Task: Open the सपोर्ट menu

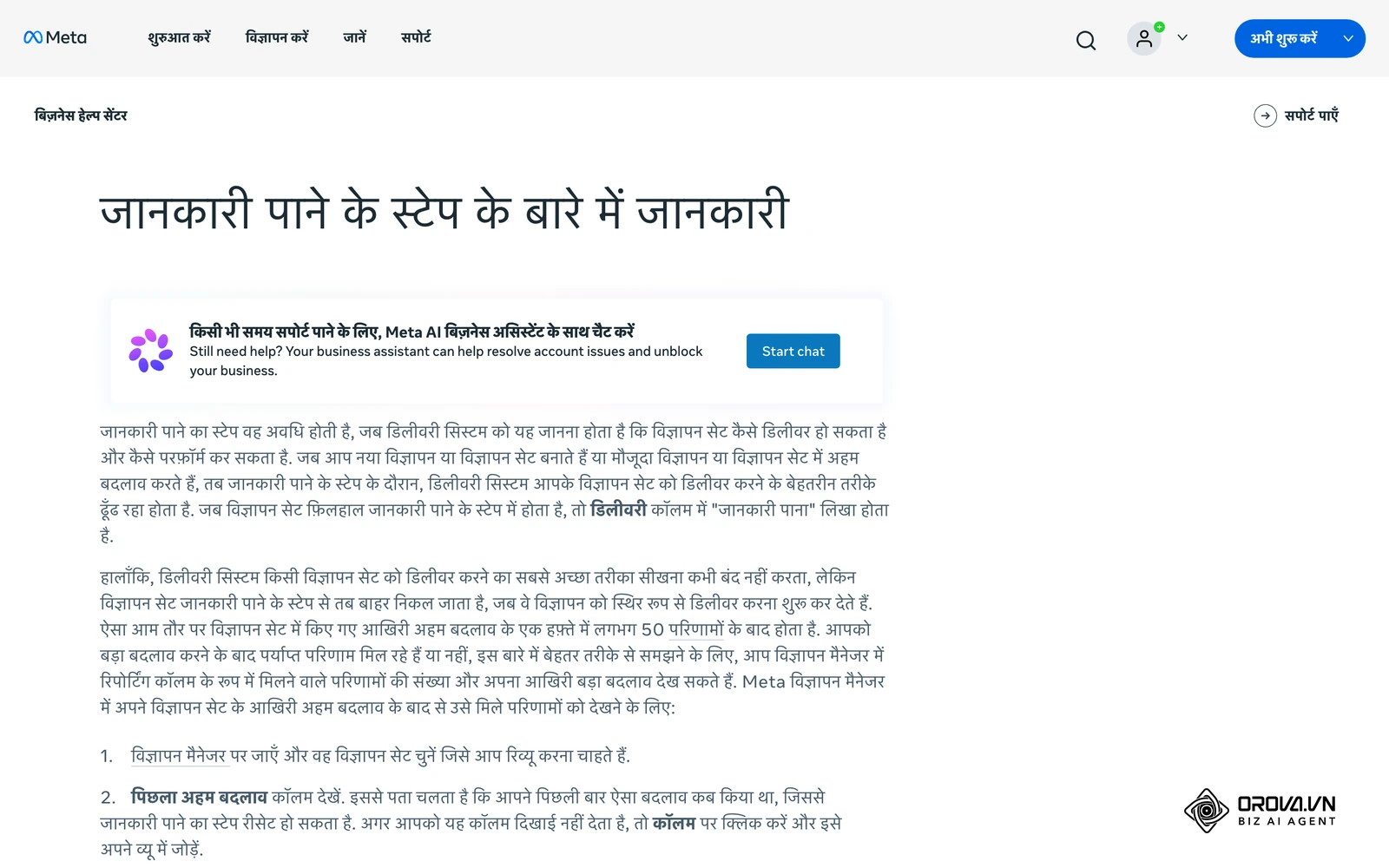Action: (416, 37)
